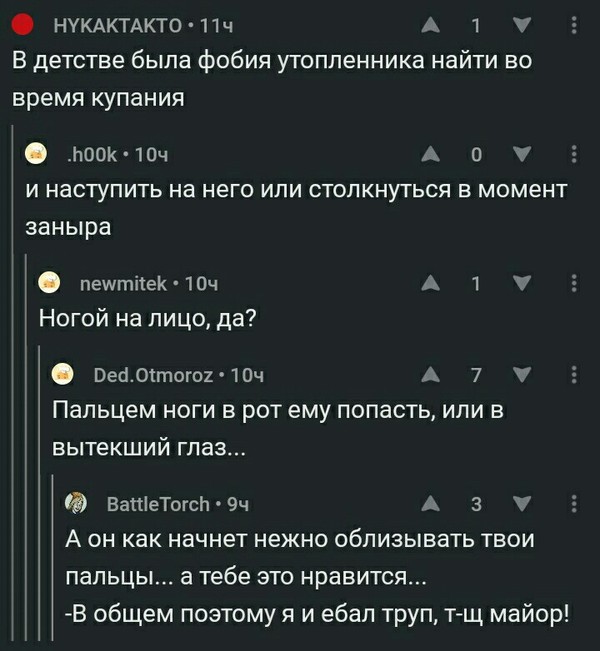Screen dimensions: 600x651
Task: Downvote the Ded.Otmoroz comment
Action: coord(522,374)
